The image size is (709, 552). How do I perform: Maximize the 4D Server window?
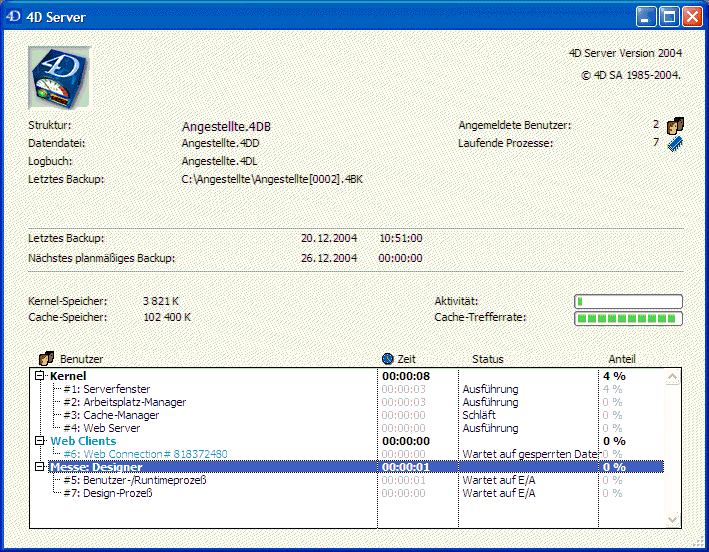point(668,16)
